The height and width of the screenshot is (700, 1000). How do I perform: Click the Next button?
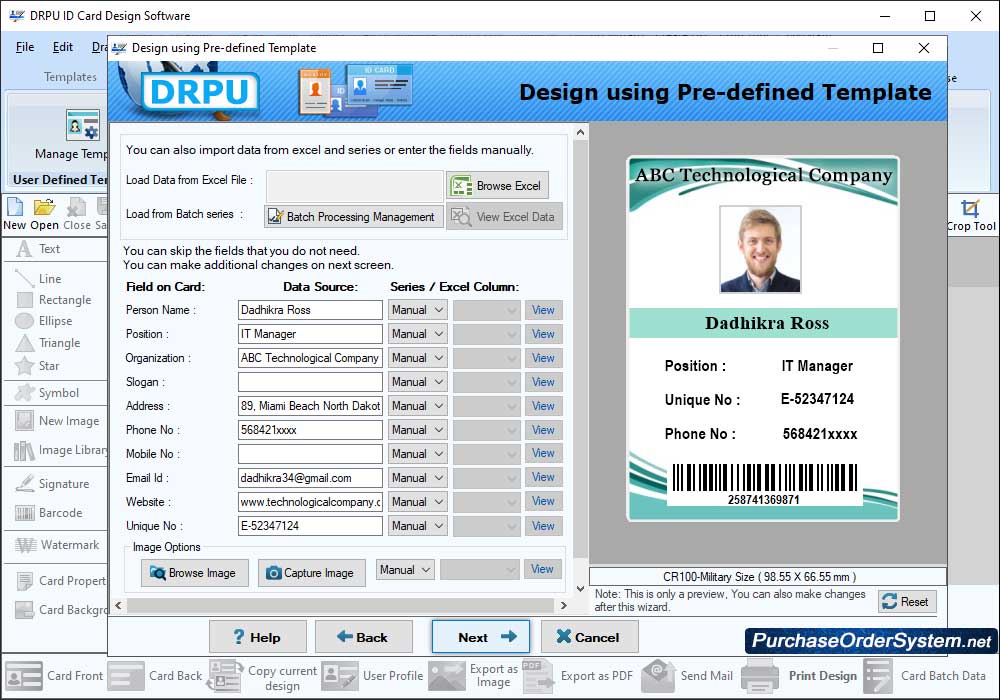[481, 637]
